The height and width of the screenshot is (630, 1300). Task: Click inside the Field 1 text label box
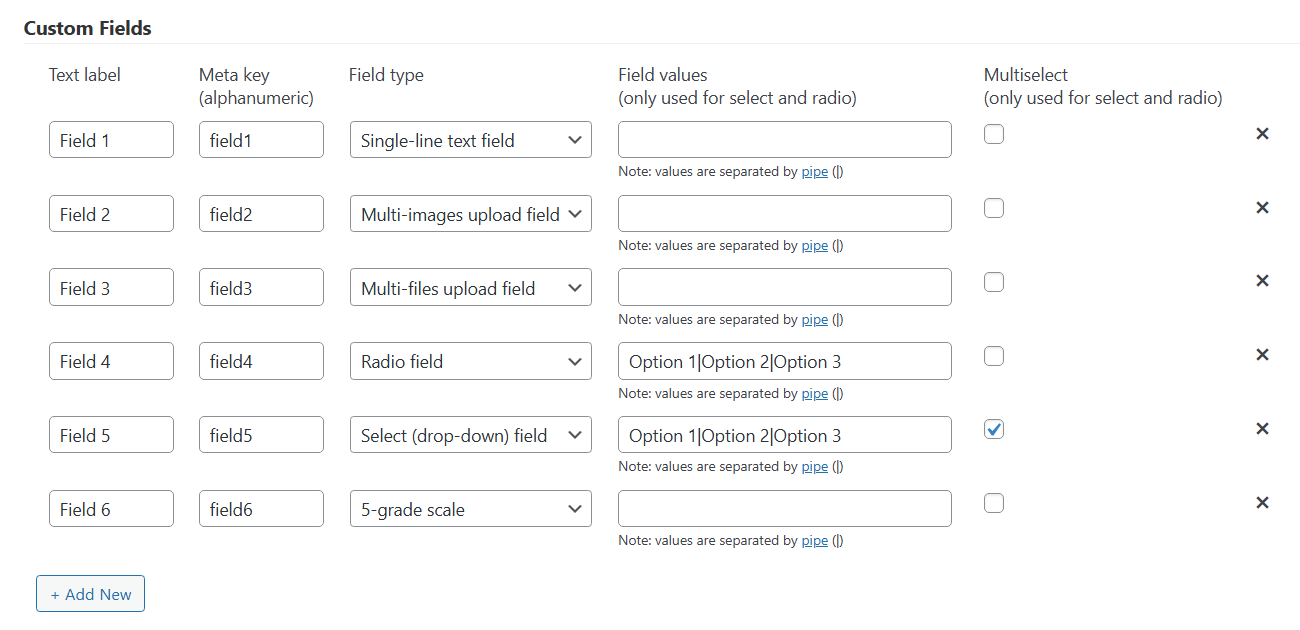pos(110,139)
